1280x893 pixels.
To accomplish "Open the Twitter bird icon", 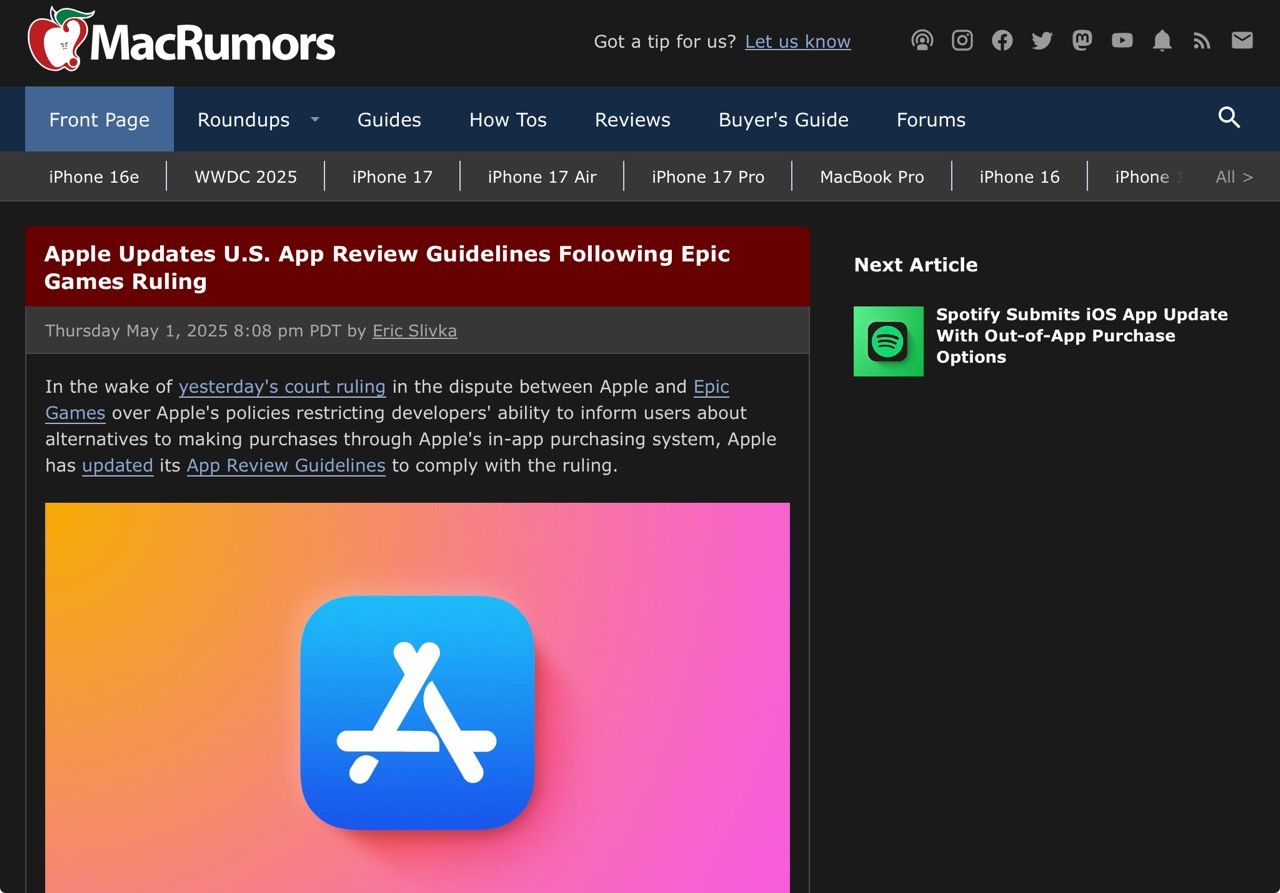I will (1042, 40).
